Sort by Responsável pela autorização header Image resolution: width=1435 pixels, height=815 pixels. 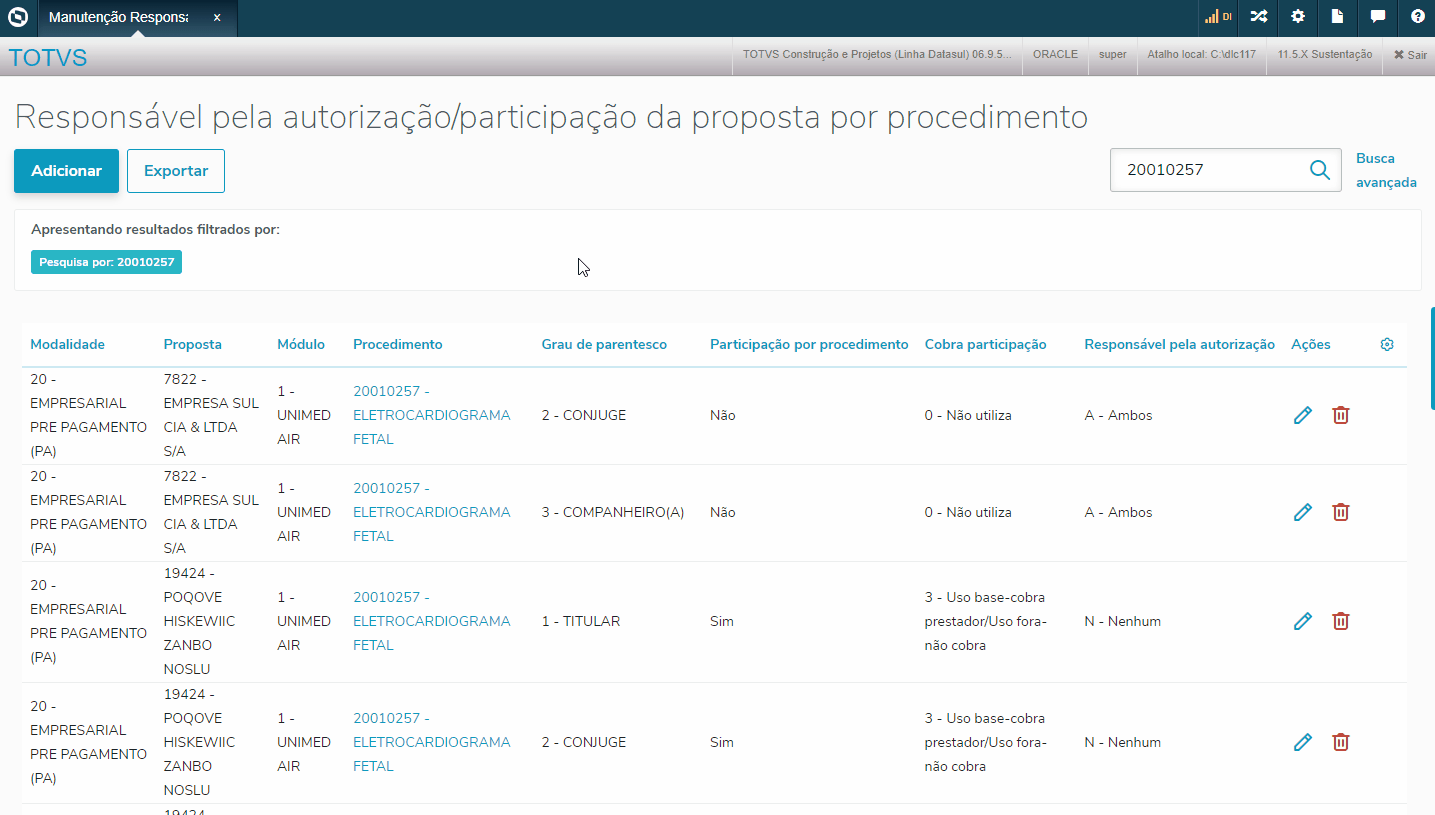(x=1179, y=344)
